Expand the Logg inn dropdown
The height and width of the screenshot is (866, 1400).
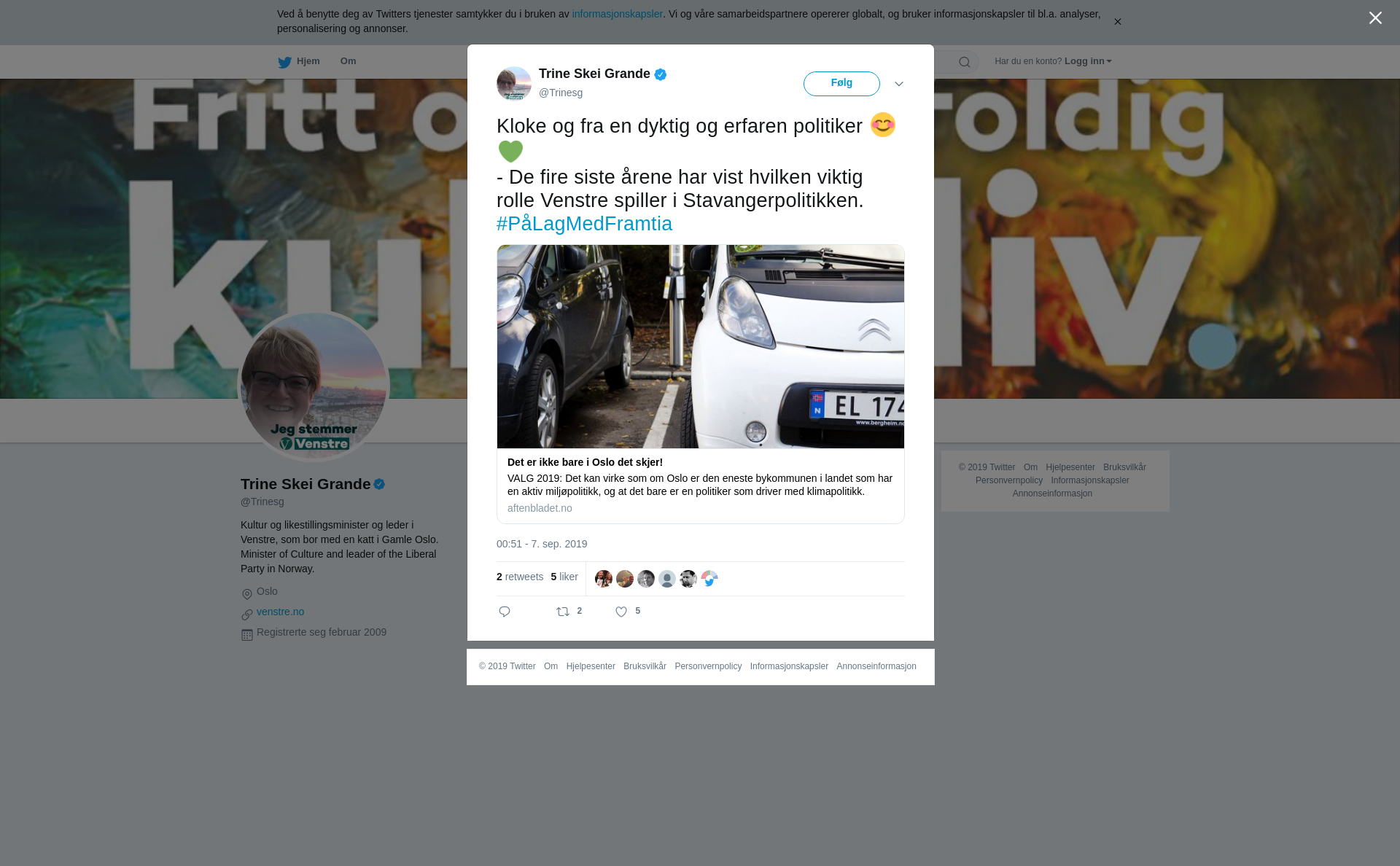1088,61
